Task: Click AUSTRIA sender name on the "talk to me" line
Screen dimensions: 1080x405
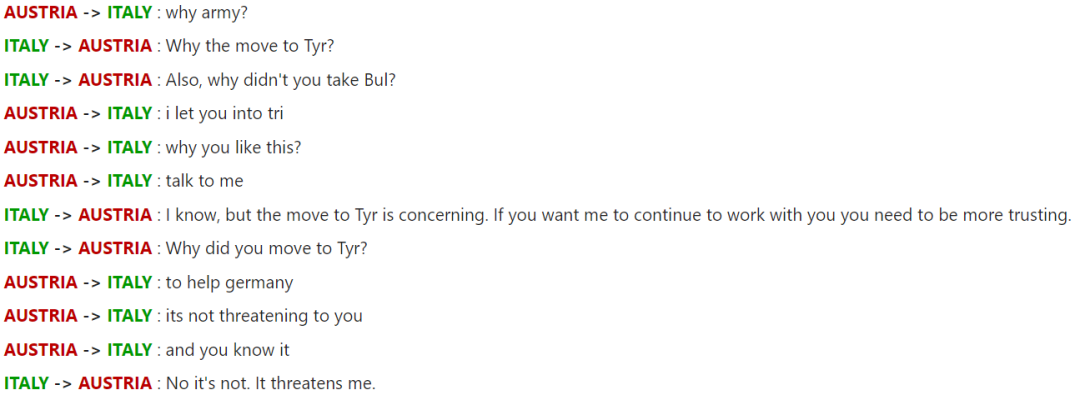Action: coord(40,181)
